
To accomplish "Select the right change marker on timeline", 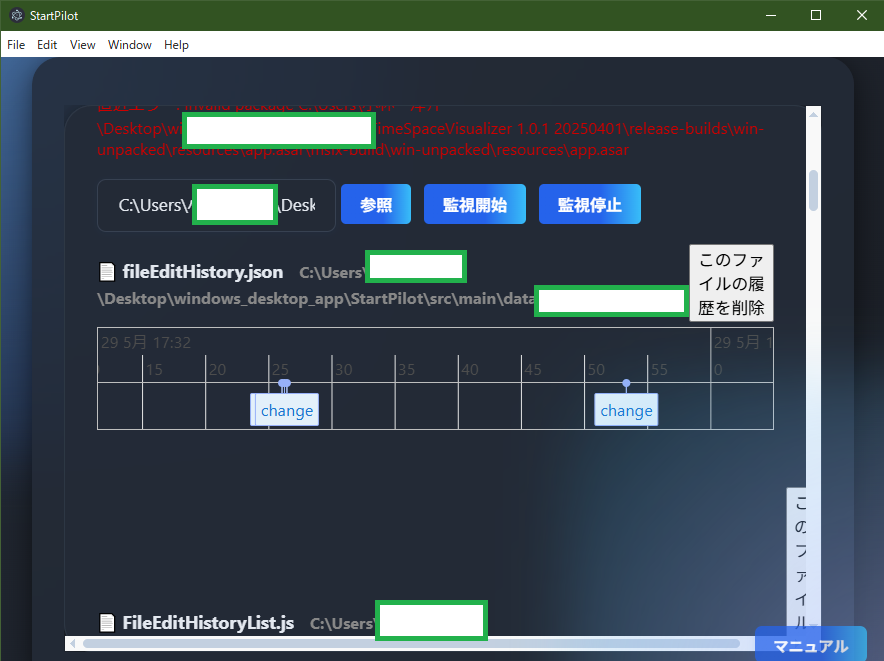I will (x=626, y=410).
